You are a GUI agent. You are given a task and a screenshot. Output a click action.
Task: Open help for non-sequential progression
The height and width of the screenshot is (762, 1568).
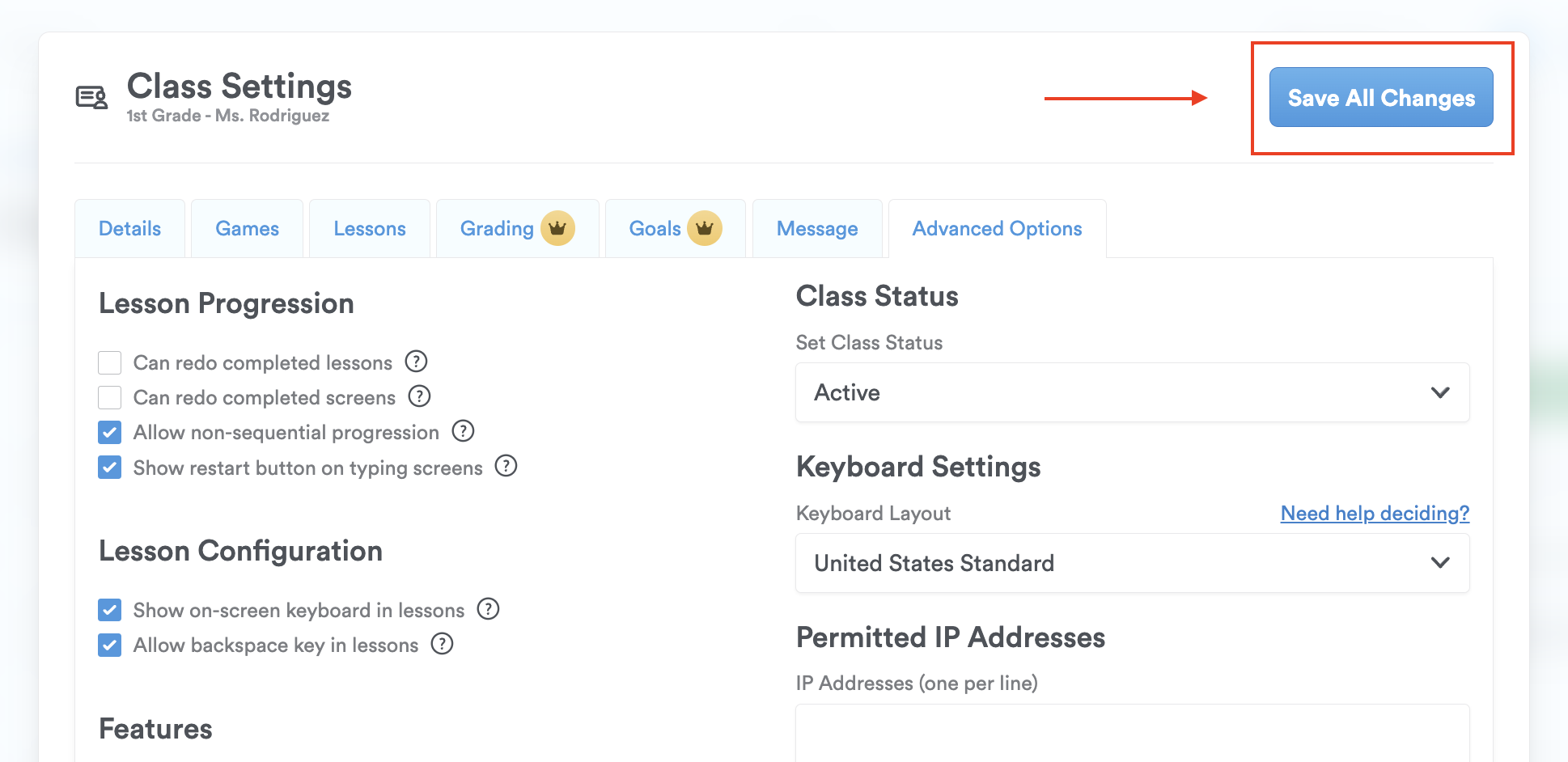click(463, 431)
